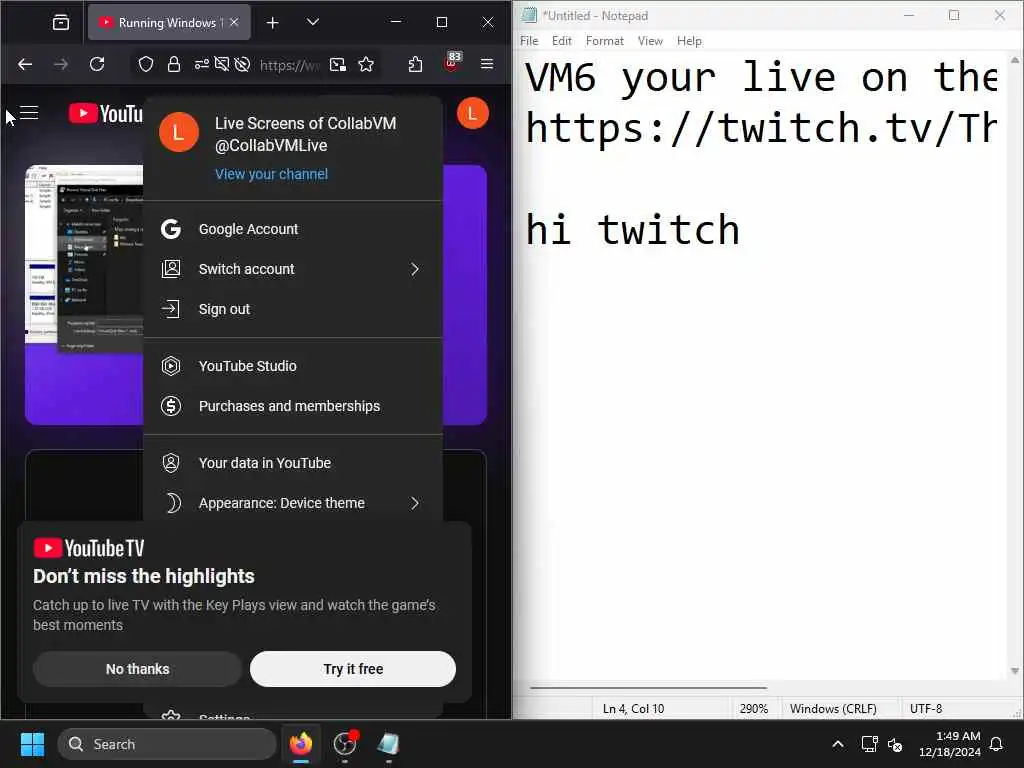
Task: Expand the list all tabs chevron
Action: [313, 22]
